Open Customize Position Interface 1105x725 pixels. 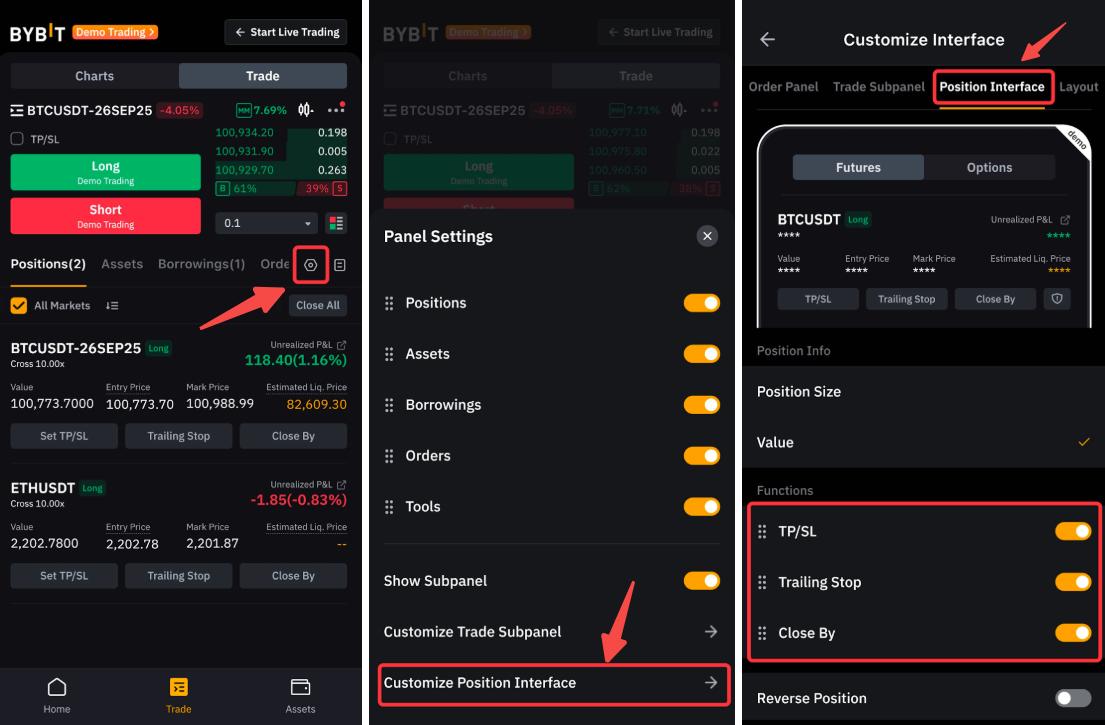tap(552, 683)
